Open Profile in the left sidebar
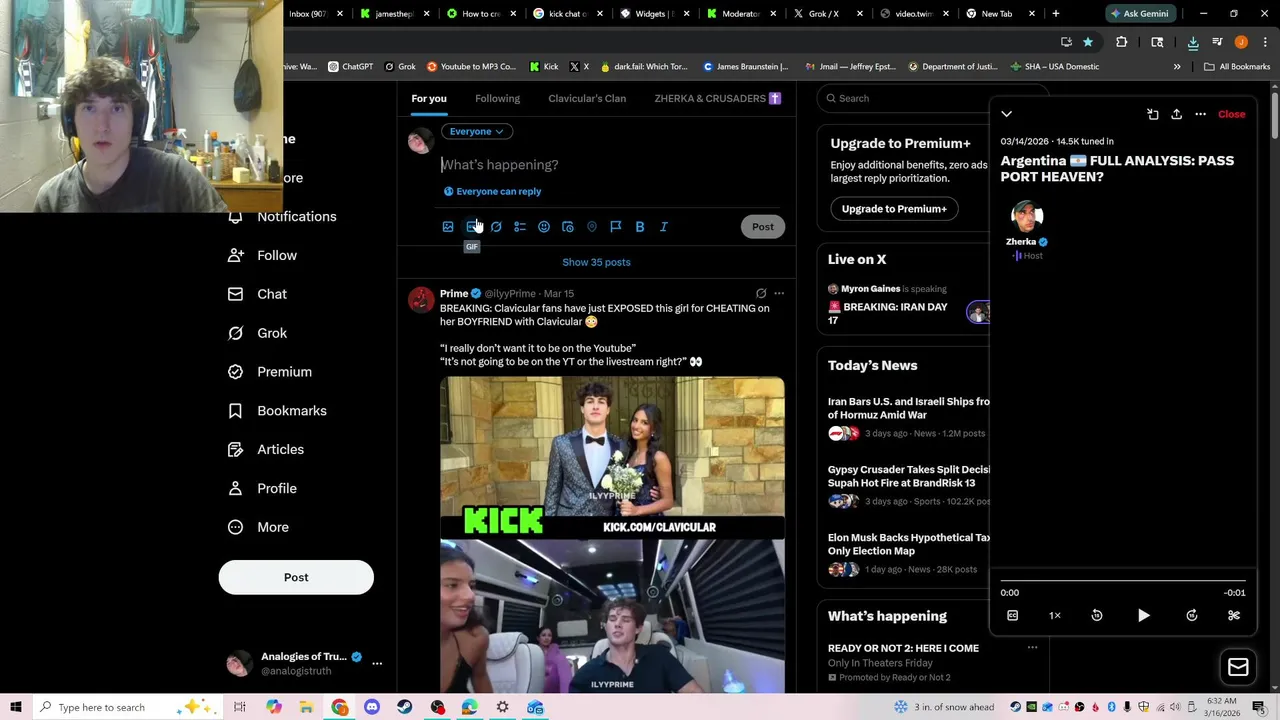The width and height of the screenshot is (1280, 720). coord(263,489)
